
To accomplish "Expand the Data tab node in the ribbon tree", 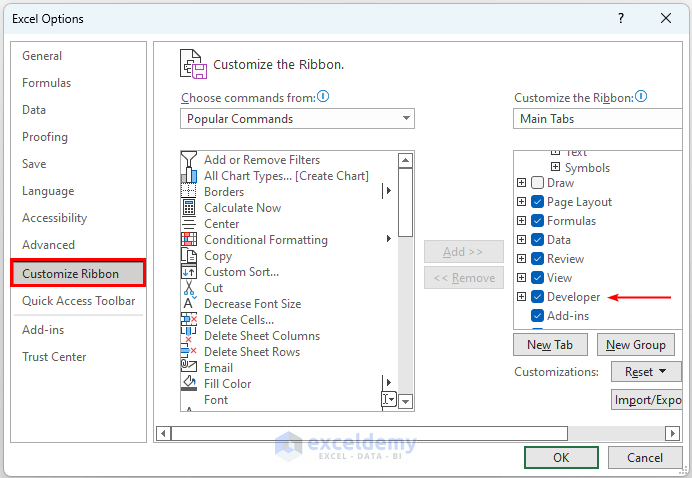I will (x=521, y=240).
